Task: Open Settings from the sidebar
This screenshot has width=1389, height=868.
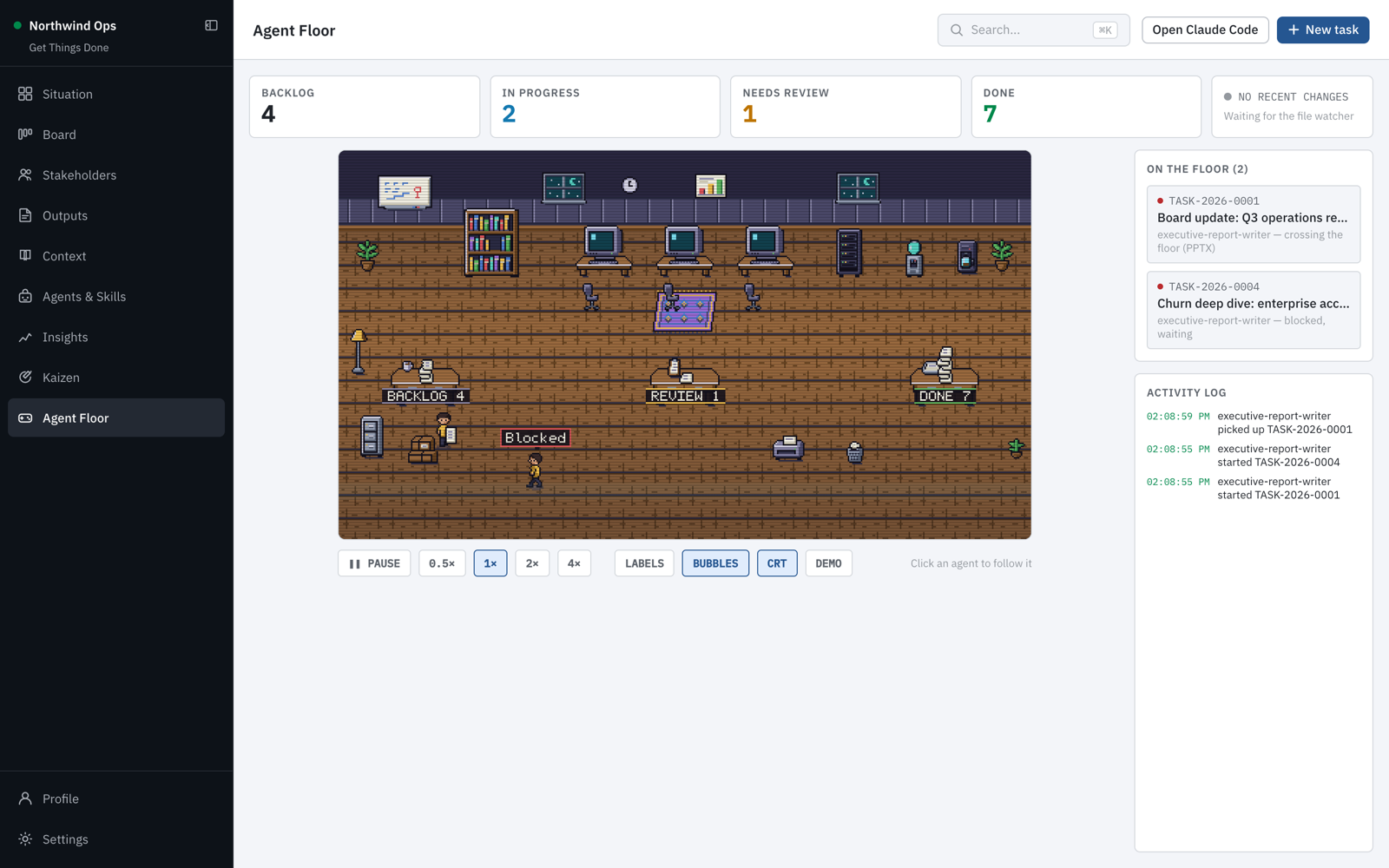Action: pyautogui.click(x=116, y=839)
